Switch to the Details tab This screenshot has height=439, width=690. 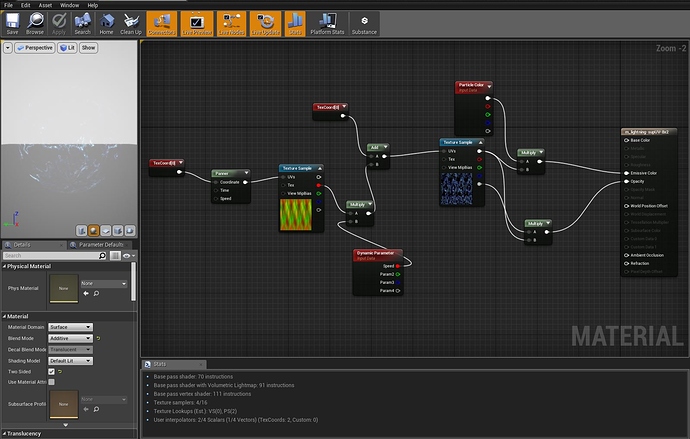tap(34, 245)
